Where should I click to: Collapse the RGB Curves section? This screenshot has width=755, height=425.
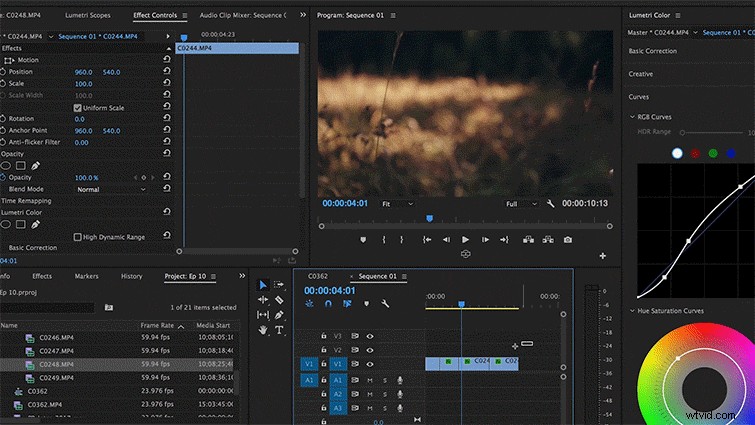coord(632,117)
